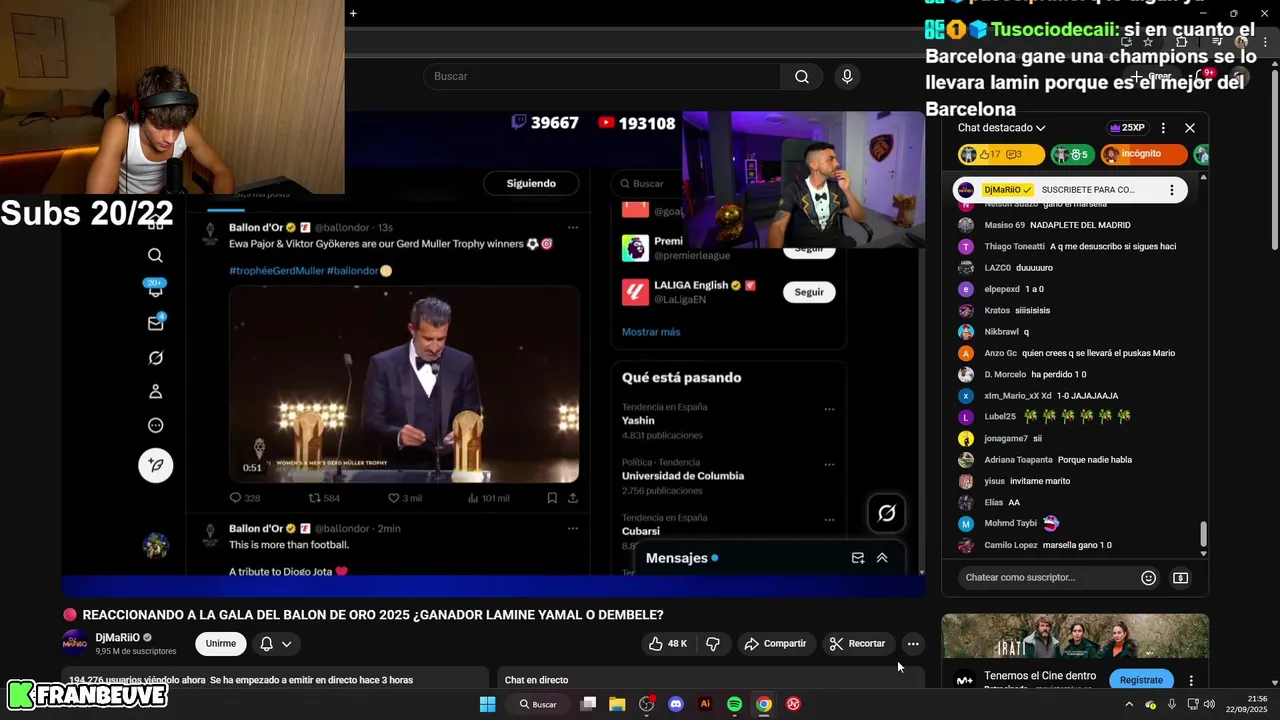
Task: Open File Explorer from the taskbar
Action: (617, 704)
